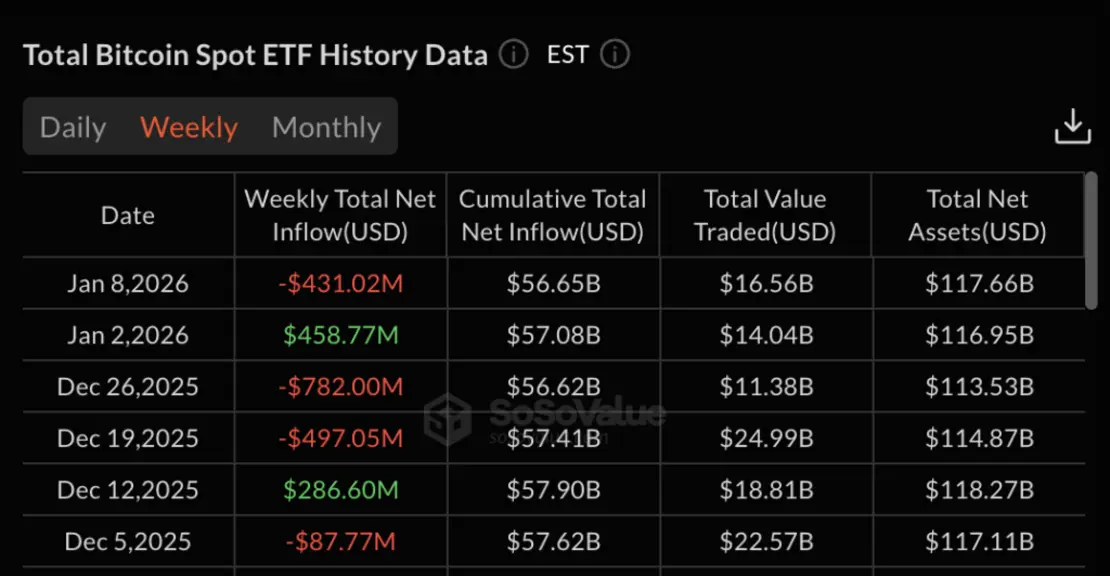
Task: Click the EST timezone label
Action: pos(567,55)
